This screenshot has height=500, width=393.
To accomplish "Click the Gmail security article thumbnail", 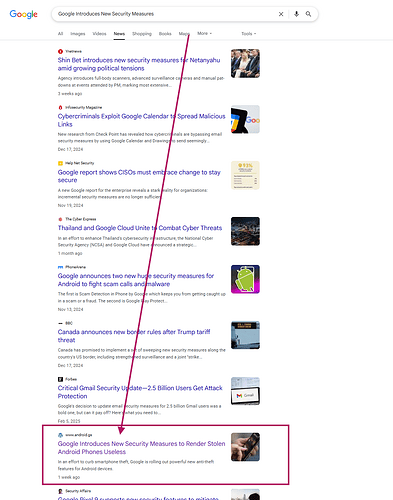I will pos(245,391).
